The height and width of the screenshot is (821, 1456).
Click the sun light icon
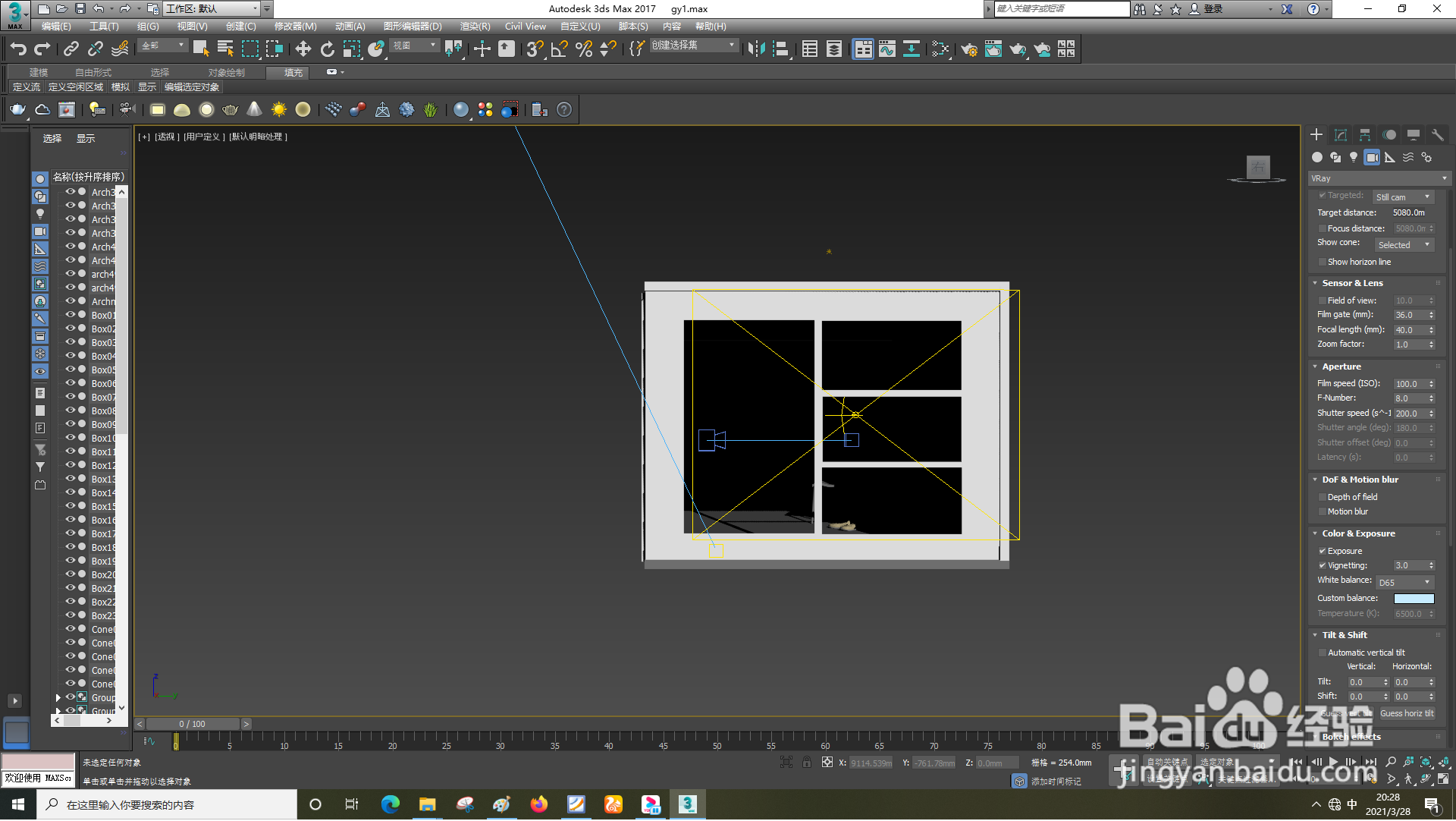point(278,110)
